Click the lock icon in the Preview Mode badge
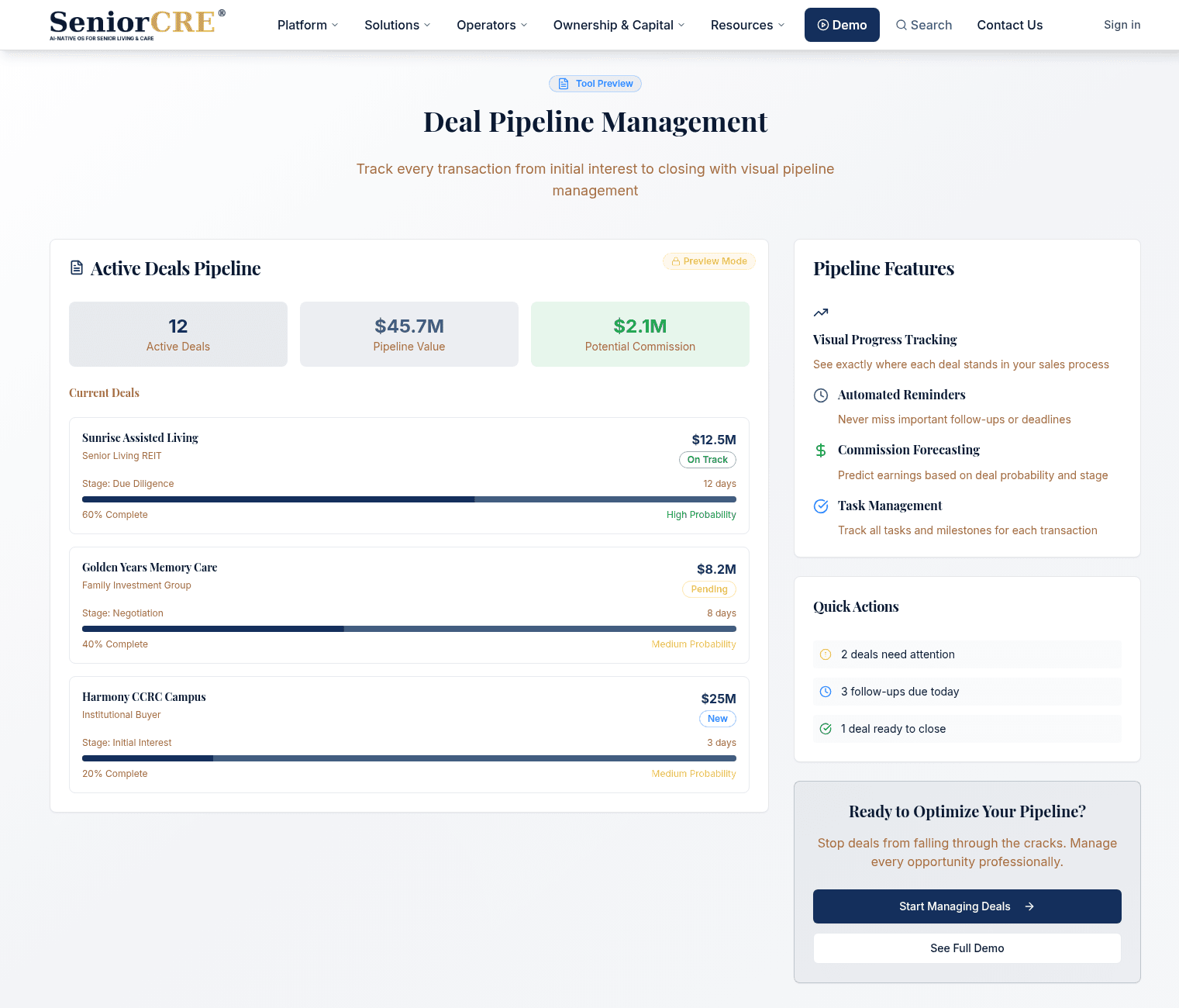The height and width of the screenshot is (1008, 1179). [676, 261]
